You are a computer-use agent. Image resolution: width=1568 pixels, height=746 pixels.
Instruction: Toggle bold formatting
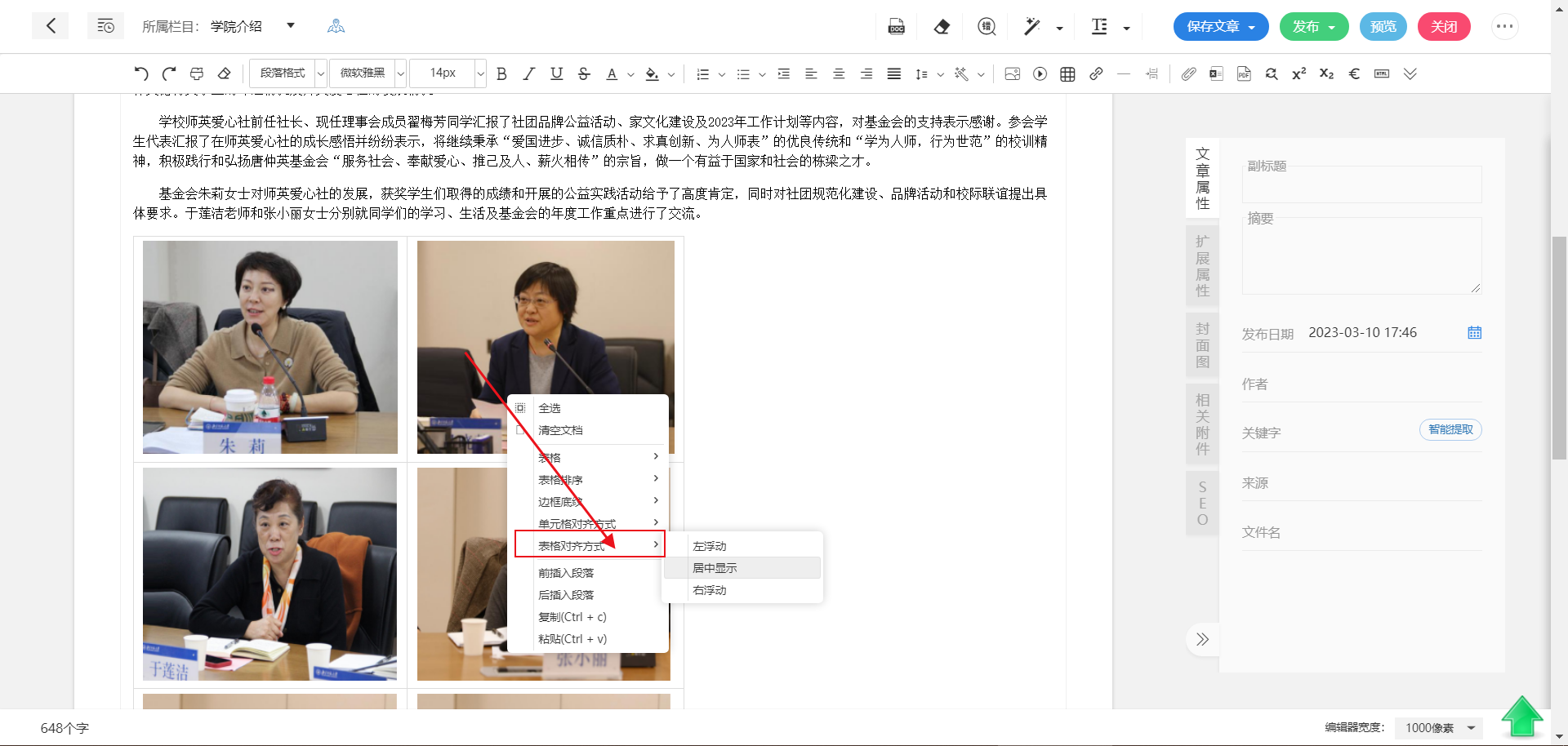501,74
